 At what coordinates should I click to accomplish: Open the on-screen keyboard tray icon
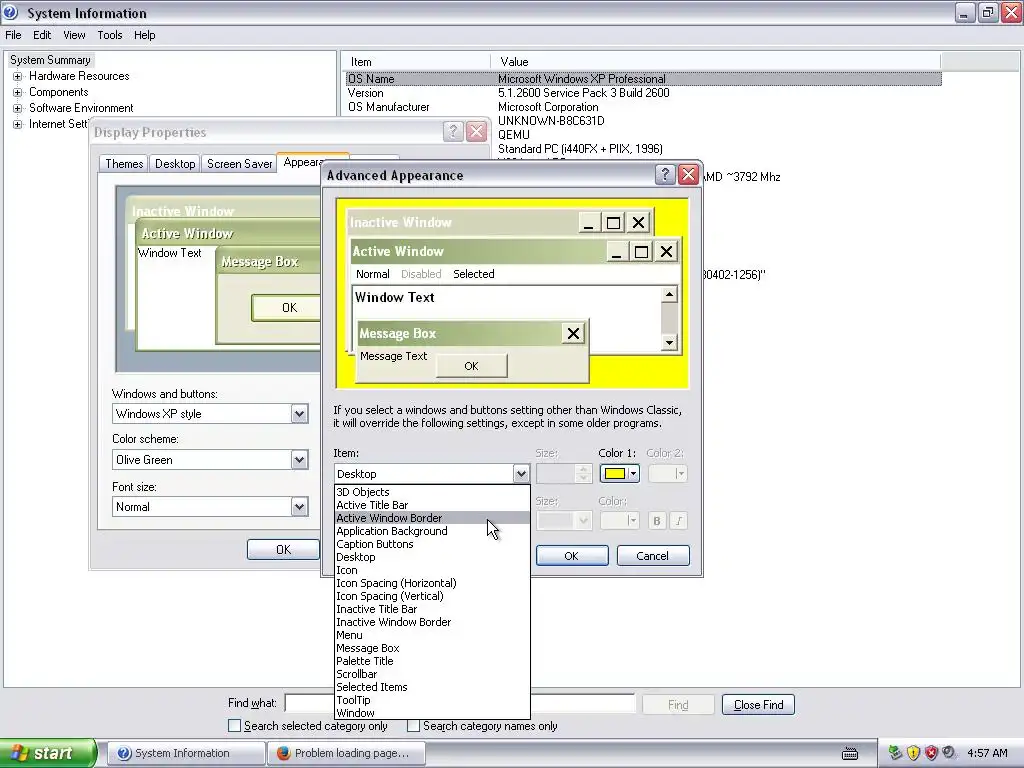tap(850, 754)
